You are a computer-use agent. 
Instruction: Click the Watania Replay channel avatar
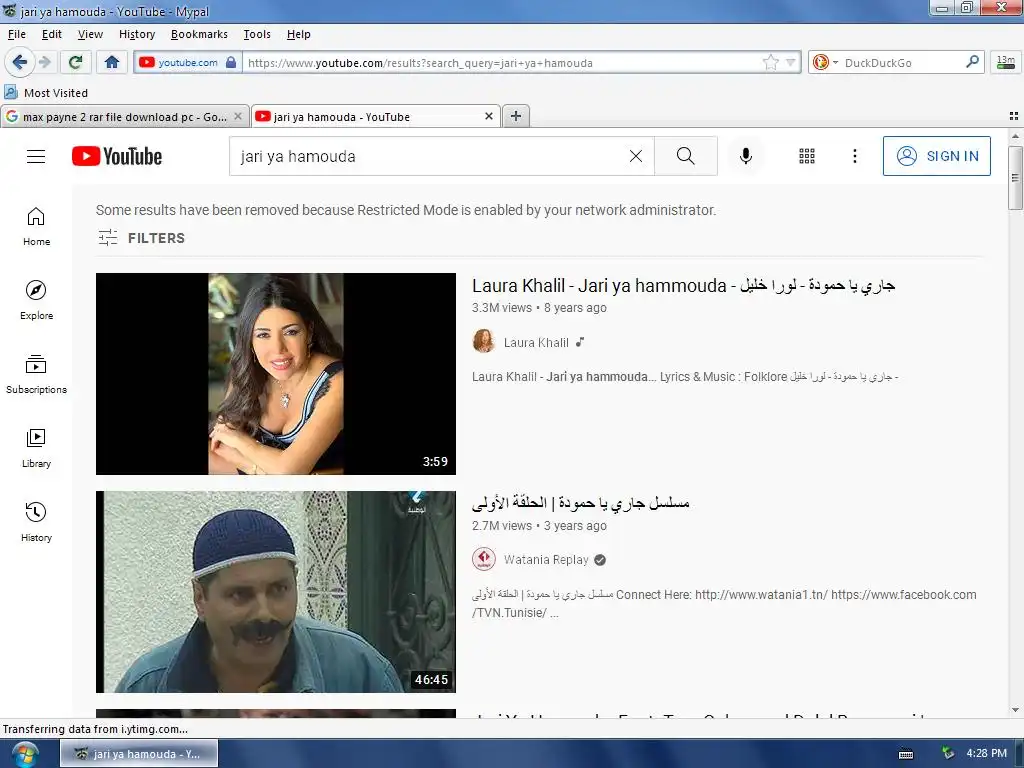click(483, 559)
